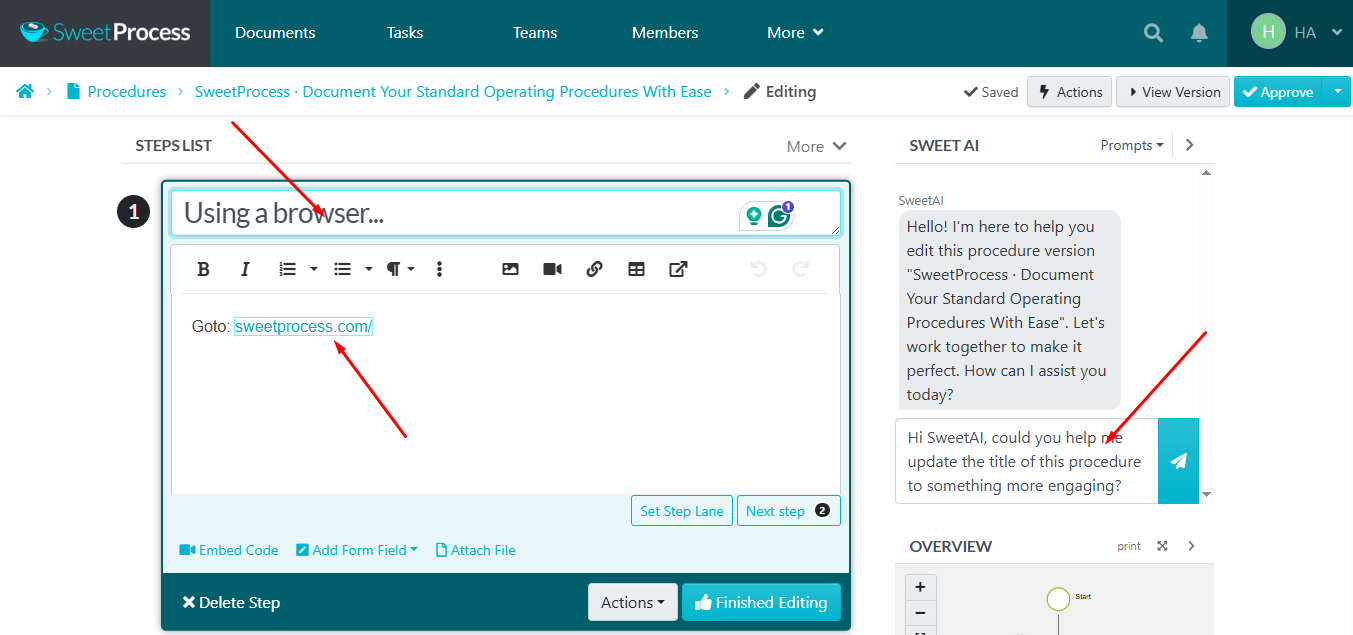Approve the procedure
Image resolution: width=1353 pixels, height=635 pixels.
tap(1278, 92)
